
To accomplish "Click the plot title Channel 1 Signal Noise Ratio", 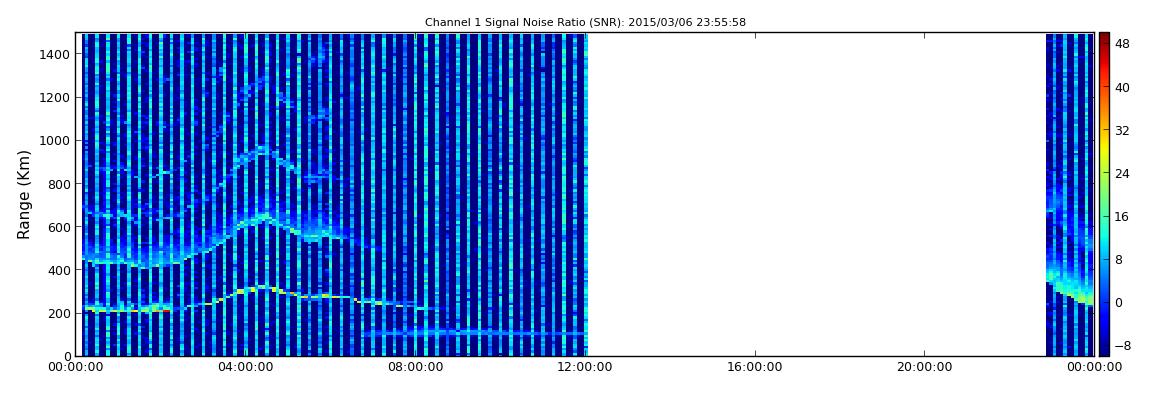I will coord(585,23).
